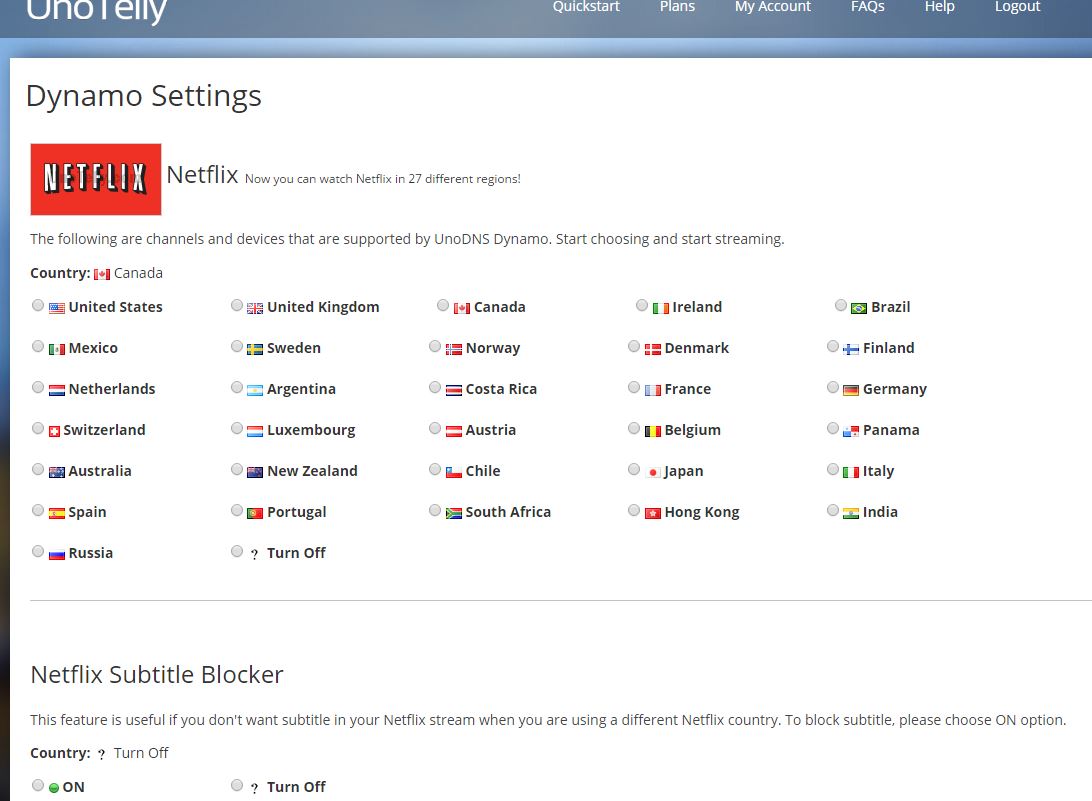Open the My Account menu item

772,6
